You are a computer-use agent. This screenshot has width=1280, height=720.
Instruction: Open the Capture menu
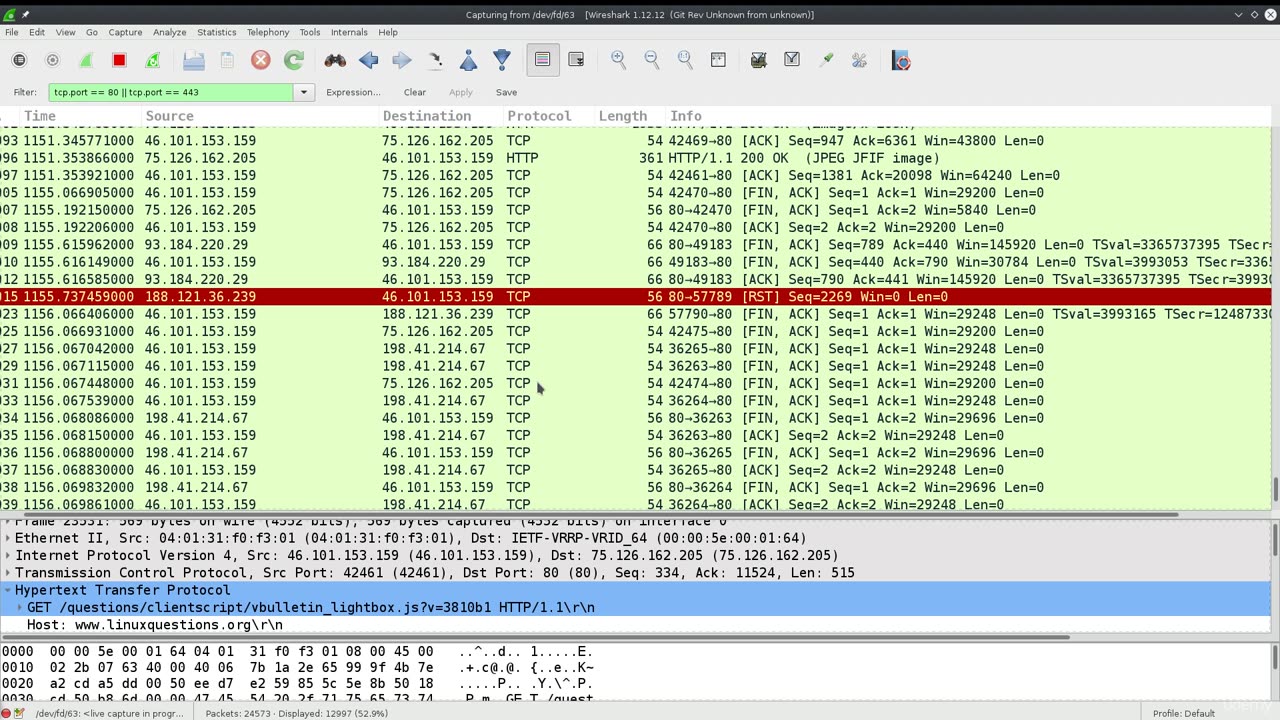[125, 32]
